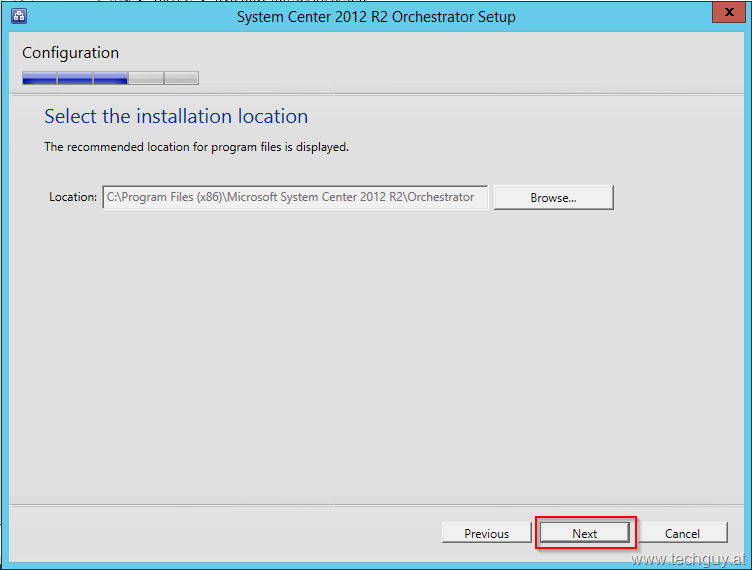
Task: Click the separator line above the buttons
Action: [377, 505]
